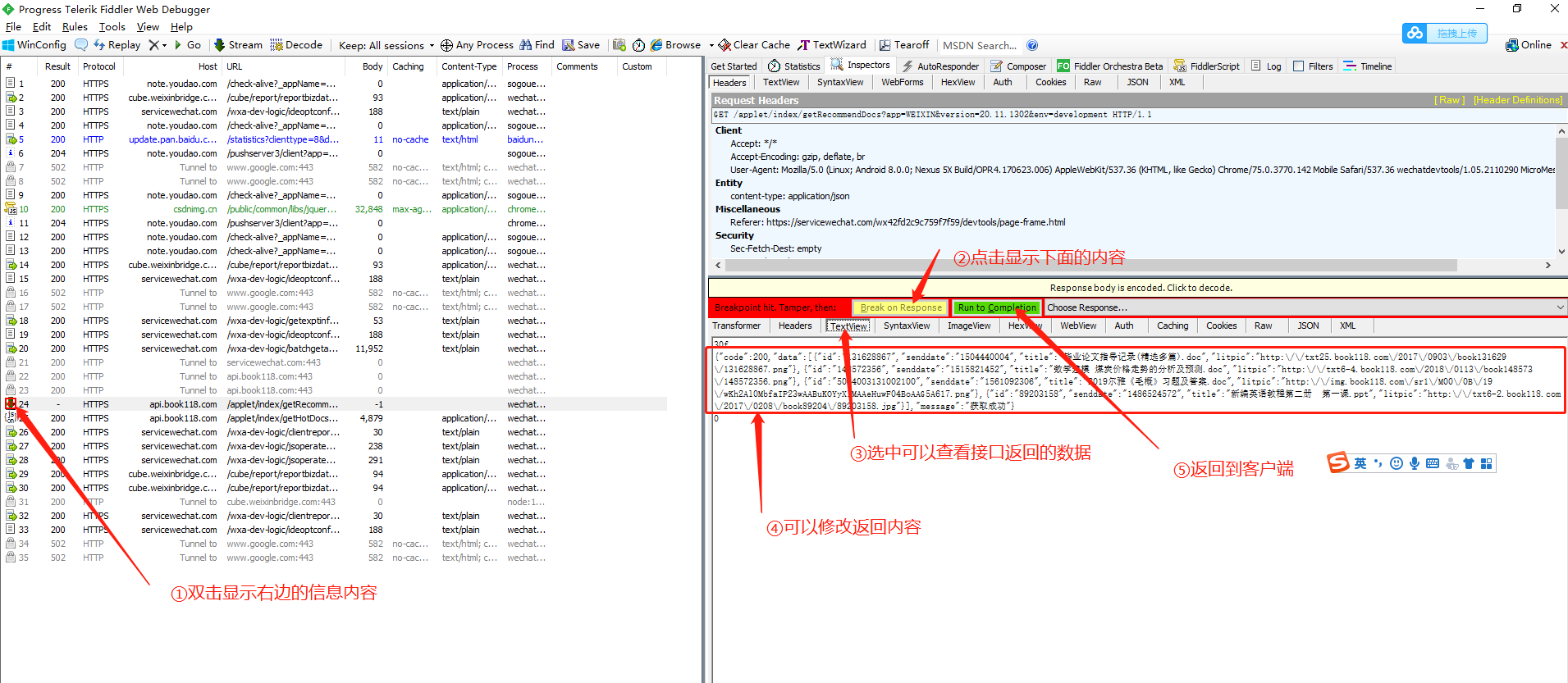1568x683 pixels.
Task: Expand the Browse dropdown arrow
Action: pos(711,45)
